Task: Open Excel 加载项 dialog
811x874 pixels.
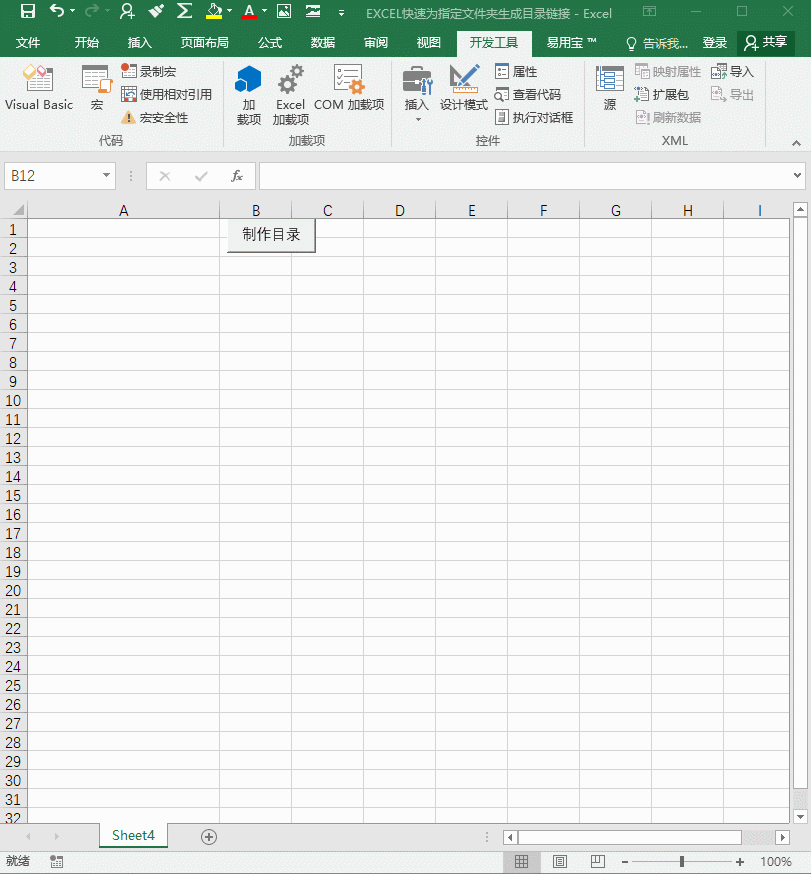Action: click(290, 95)
